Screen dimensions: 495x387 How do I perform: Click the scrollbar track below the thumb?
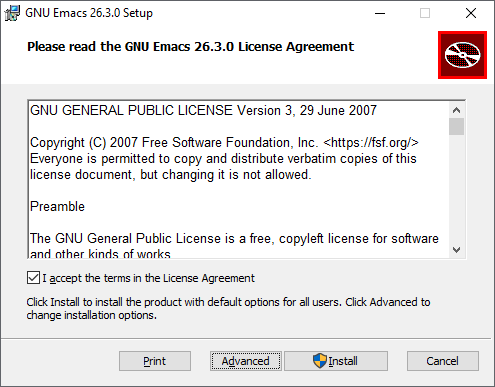456,188
